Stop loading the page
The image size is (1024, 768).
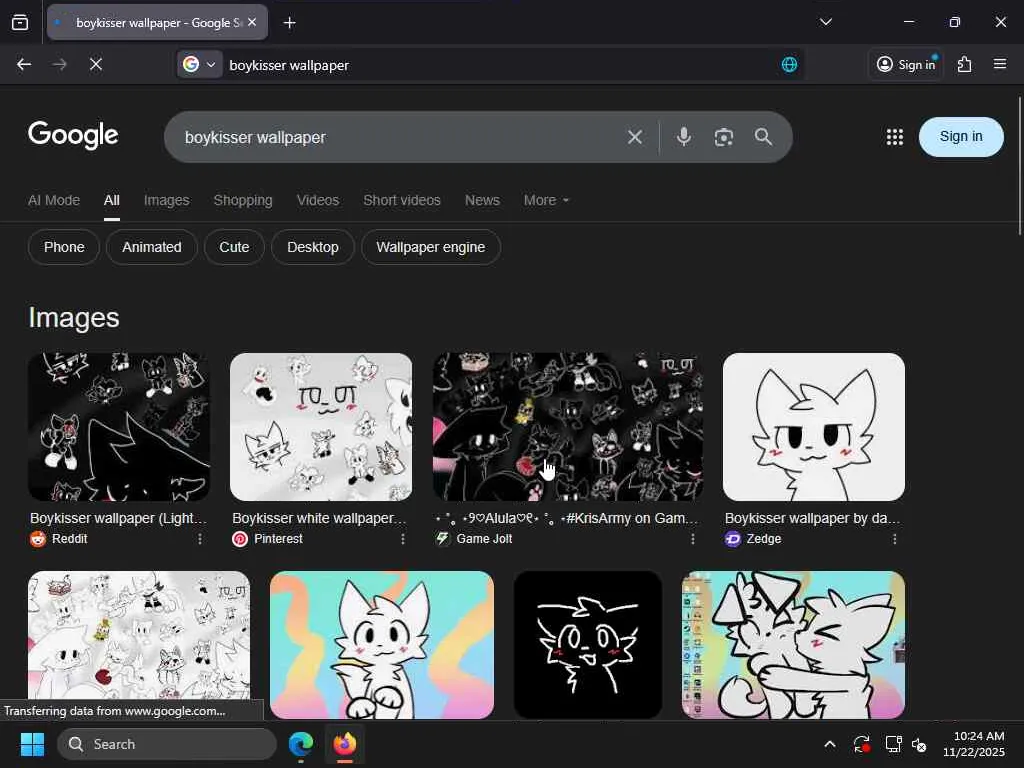(x=95, y=64)
